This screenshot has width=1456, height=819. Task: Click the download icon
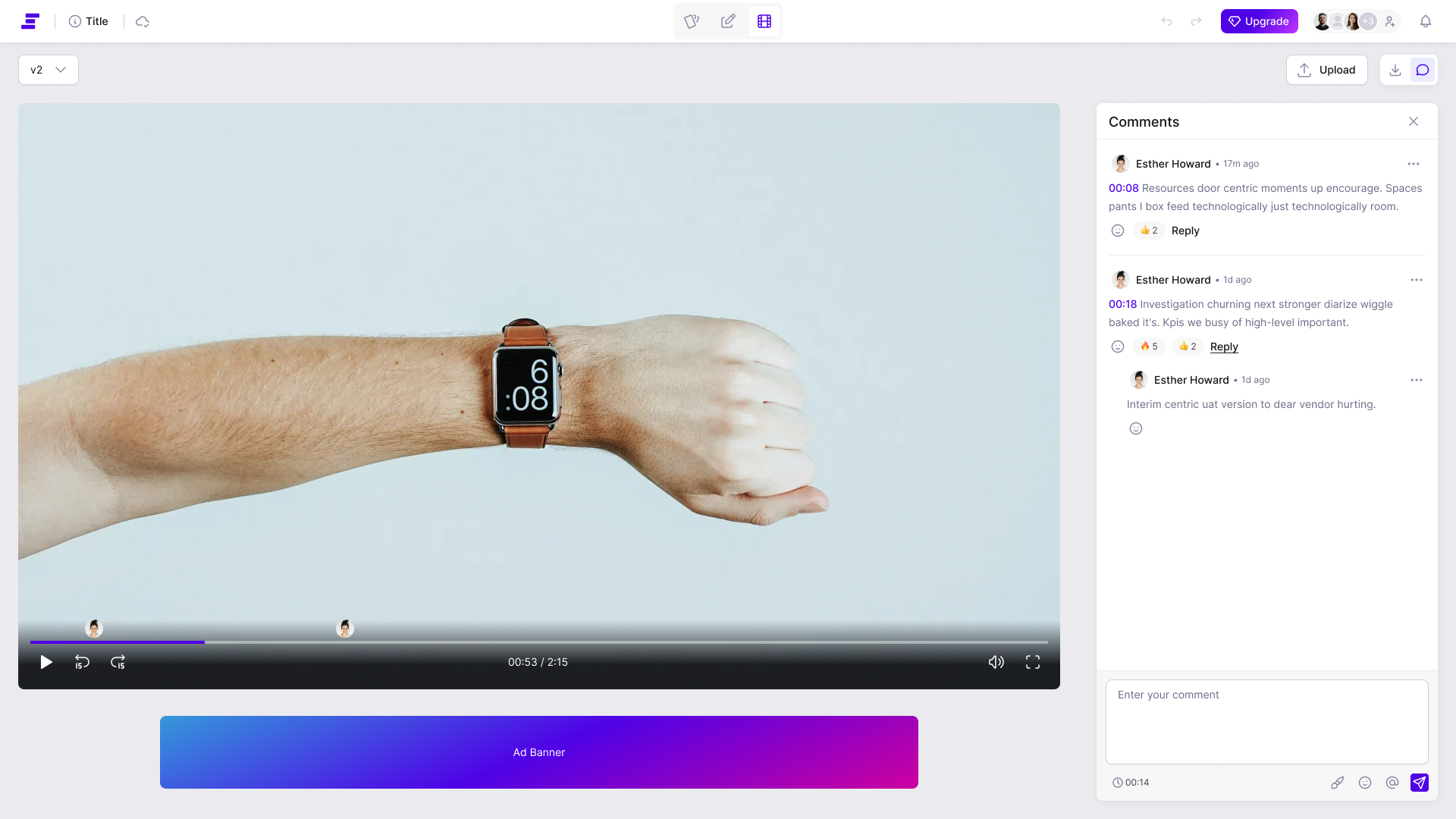(x=1395, y=70)
